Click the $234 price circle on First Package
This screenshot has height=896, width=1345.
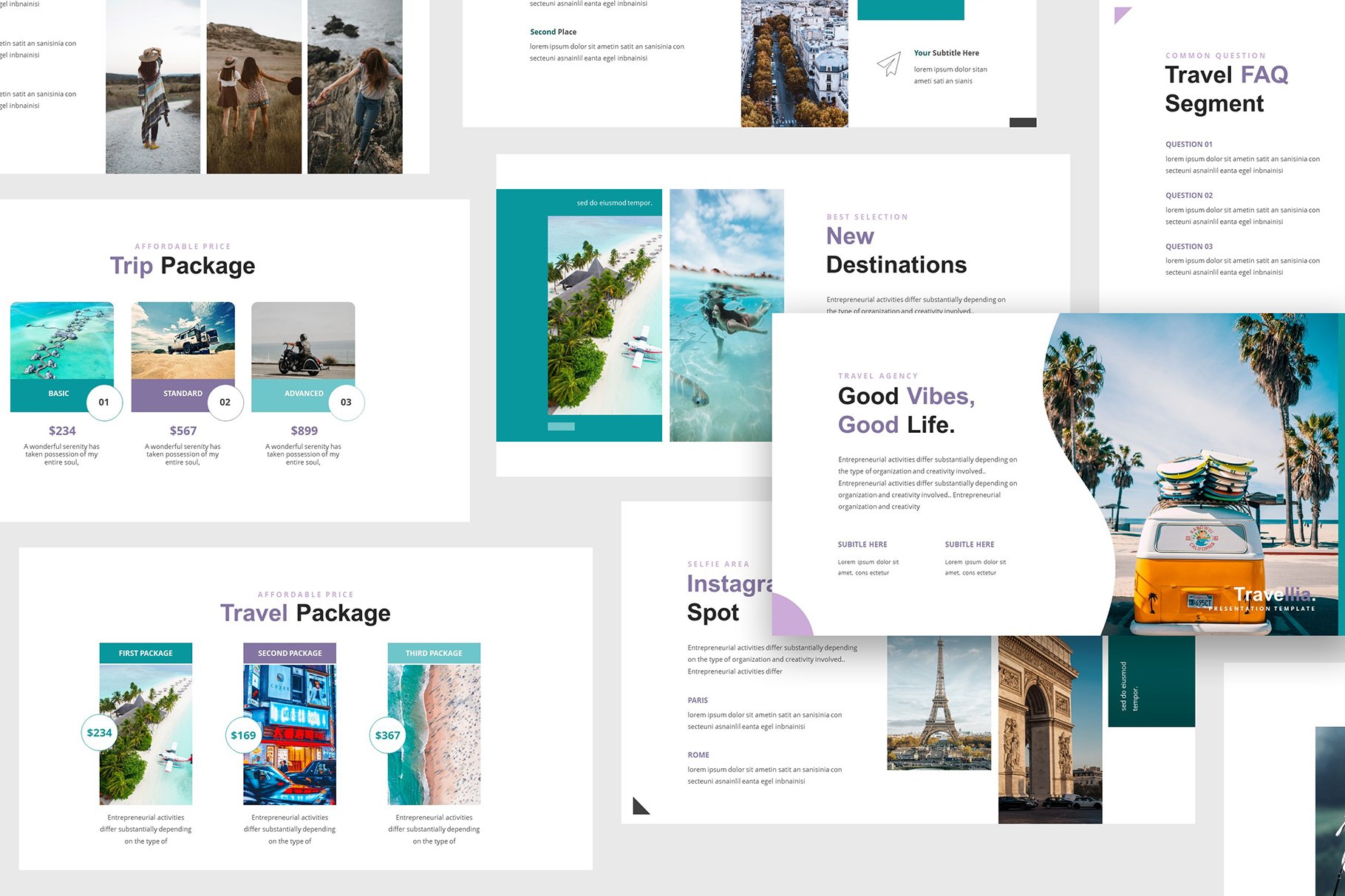pos(99,732)
